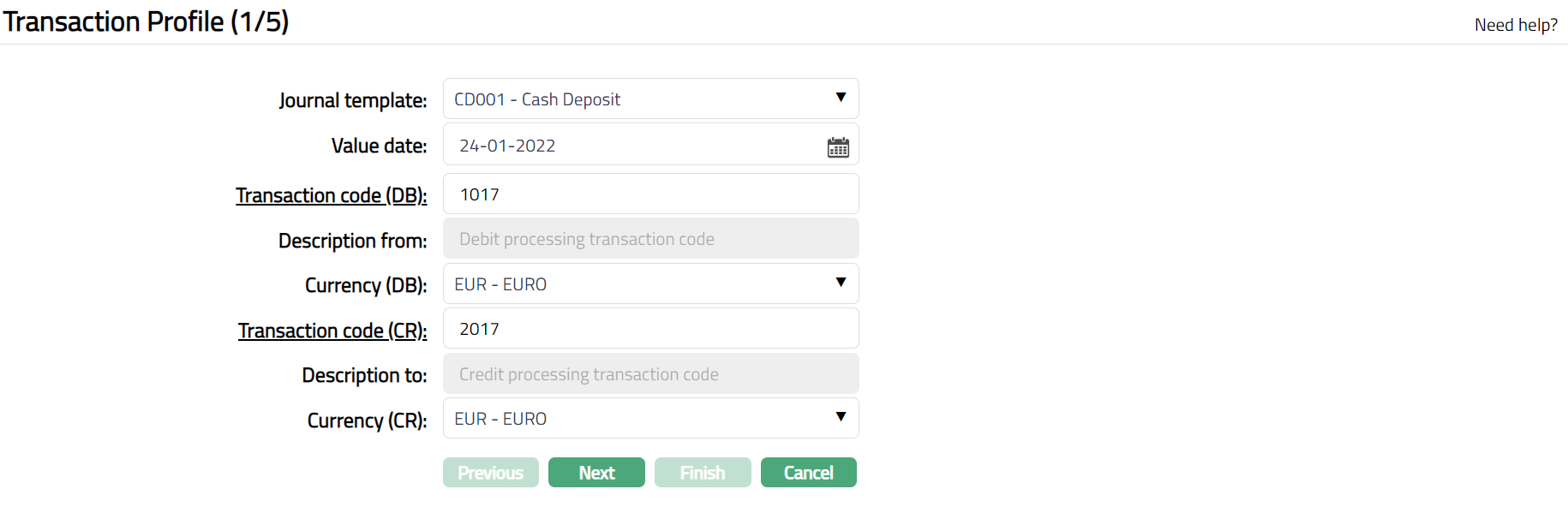Click the Credit processing transaction code field

tap(650, 374)
